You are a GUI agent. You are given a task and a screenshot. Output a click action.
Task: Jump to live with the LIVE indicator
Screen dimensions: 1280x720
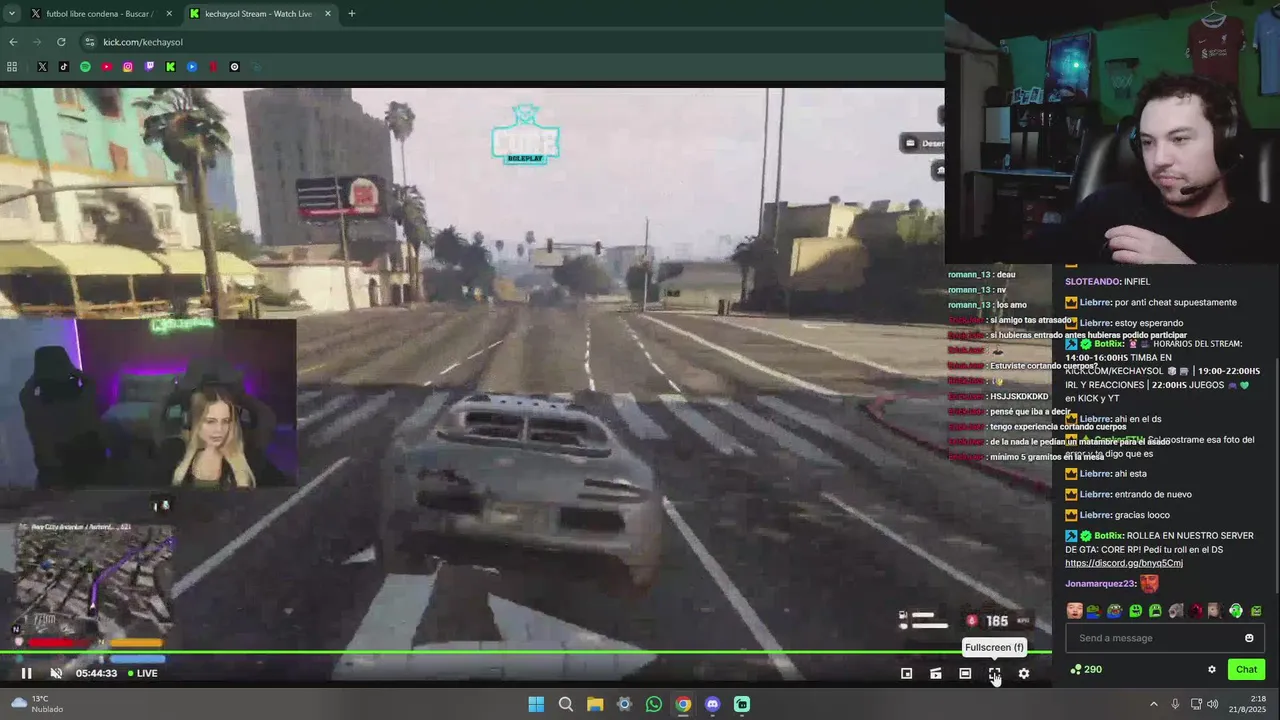pos(141,673)
